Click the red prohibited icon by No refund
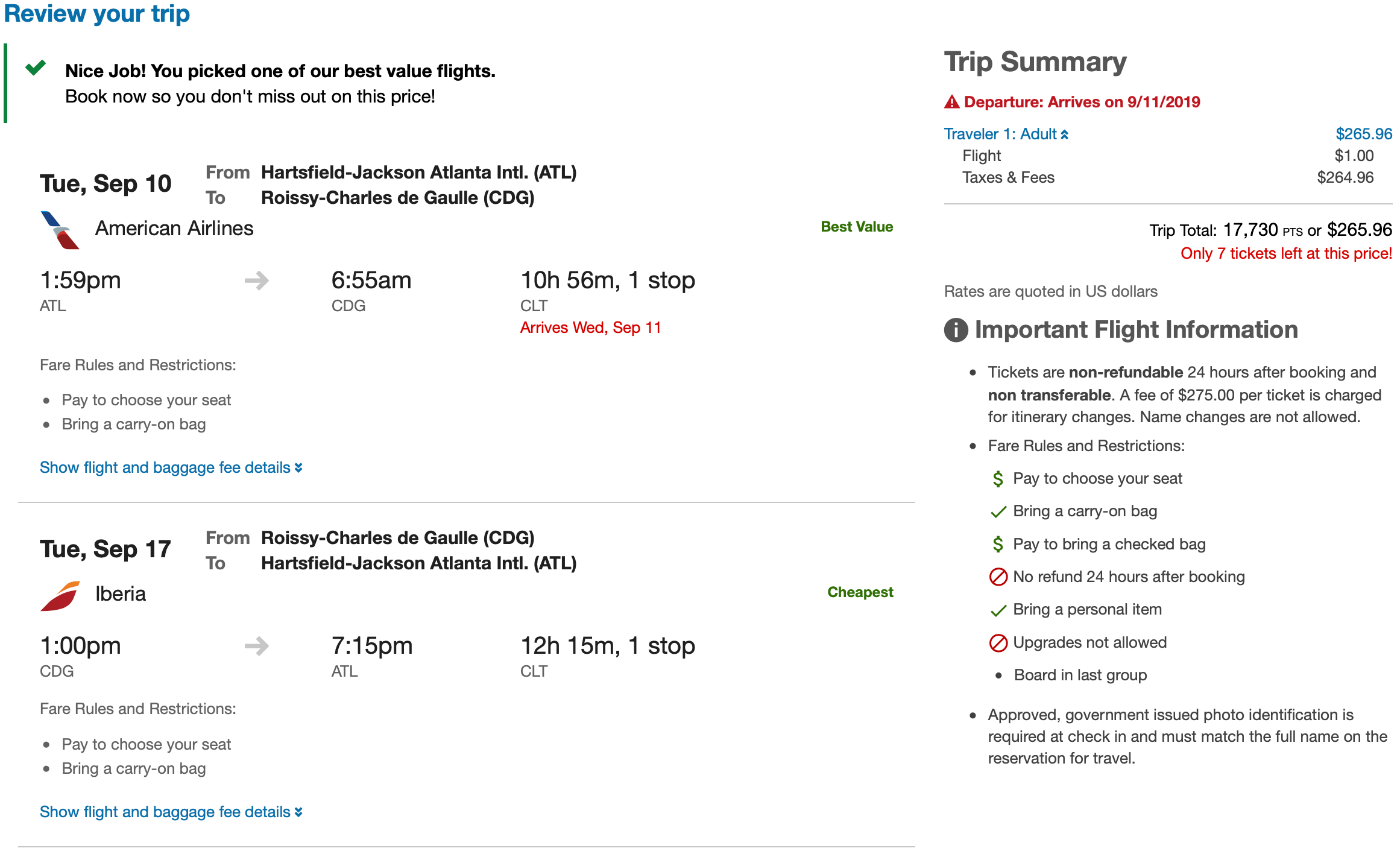1400x854 pixels. tap(998, 577)
